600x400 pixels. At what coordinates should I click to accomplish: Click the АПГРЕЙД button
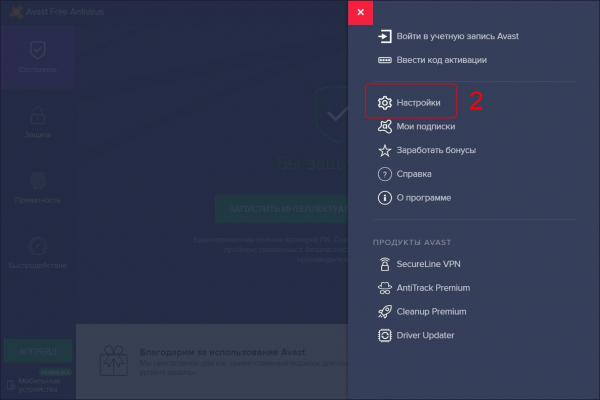(x=38, y=351)
